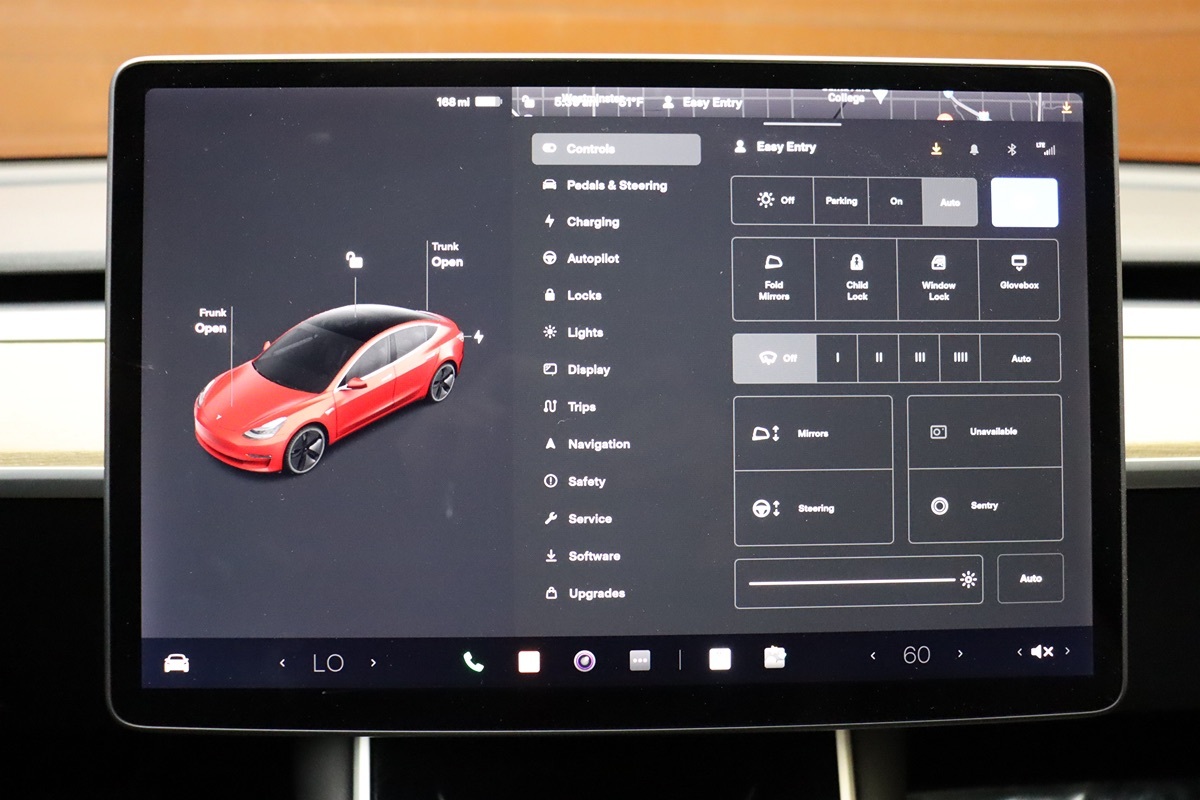Set headlights to Parking
This screenshot has width=1200, height=800.
(x=841, y=201)
